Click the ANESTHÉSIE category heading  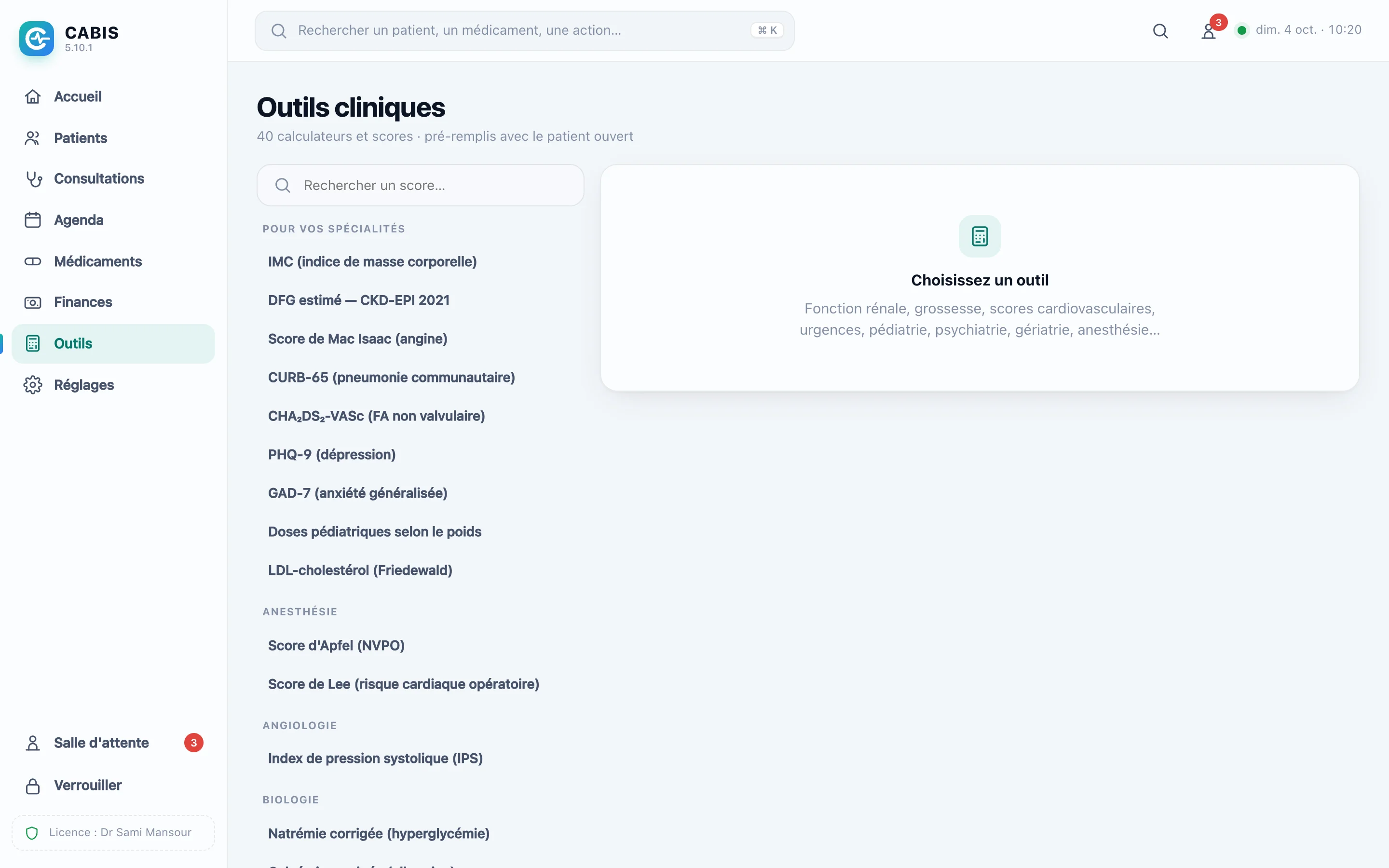[x=300, y=611]
